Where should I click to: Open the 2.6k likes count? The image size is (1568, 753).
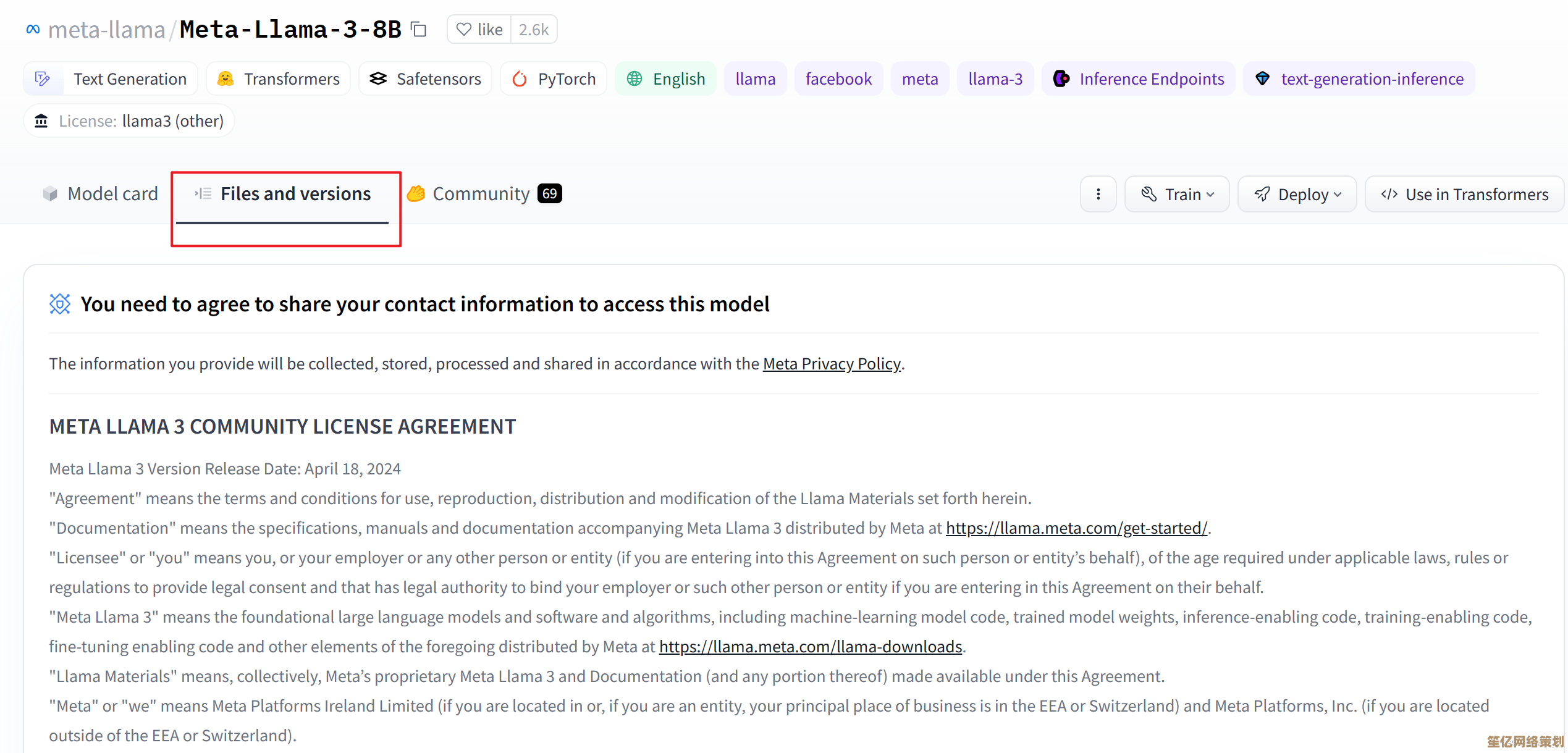pos(534,29)
